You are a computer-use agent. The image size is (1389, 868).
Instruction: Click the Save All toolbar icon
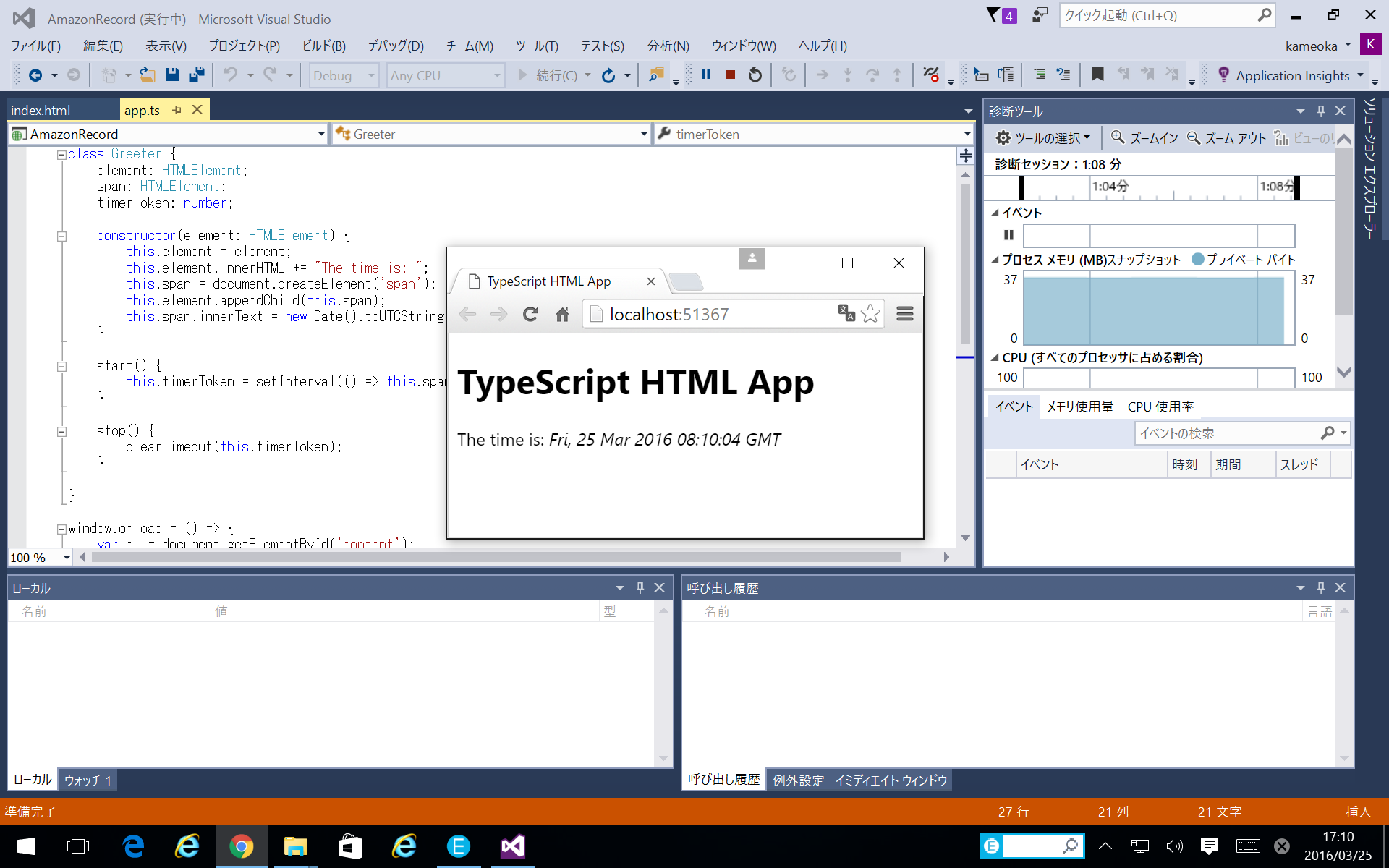tap(196, 75)
